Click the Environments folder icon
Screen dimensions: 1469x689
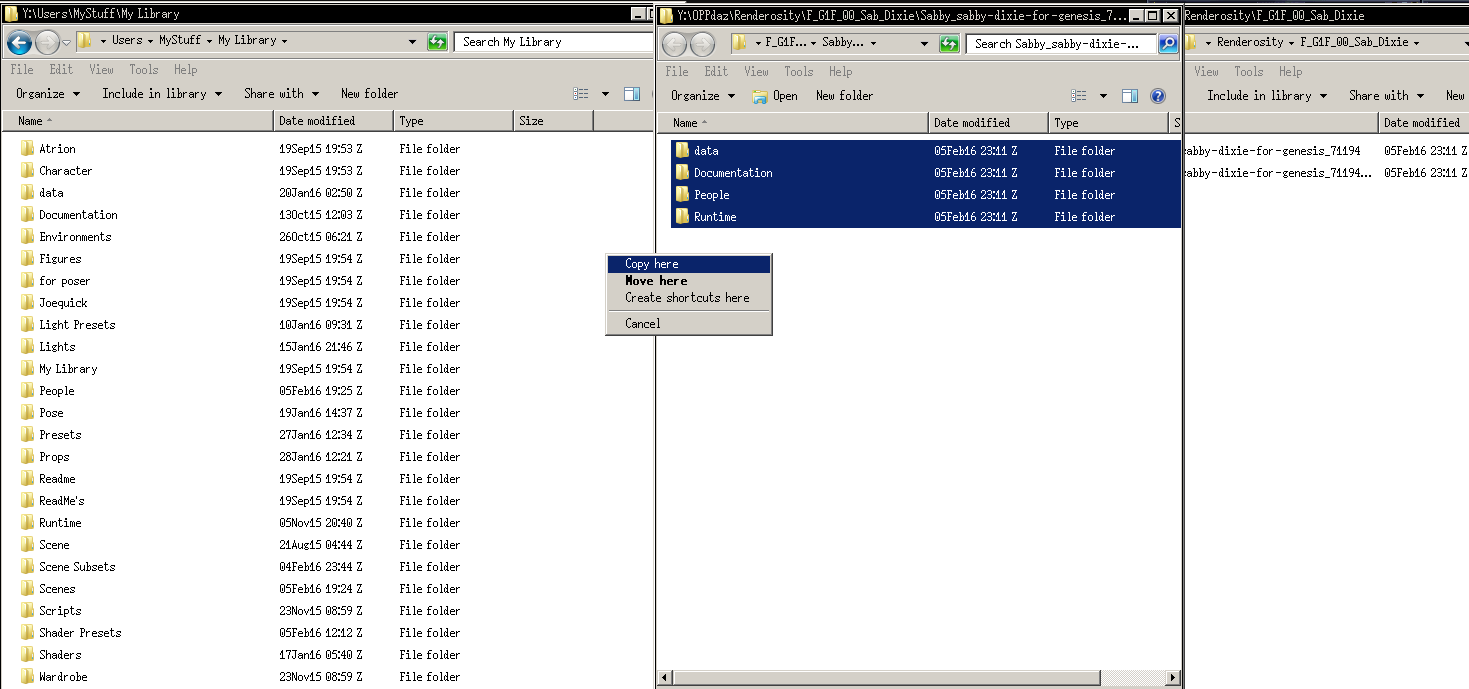tap(27, 237)
